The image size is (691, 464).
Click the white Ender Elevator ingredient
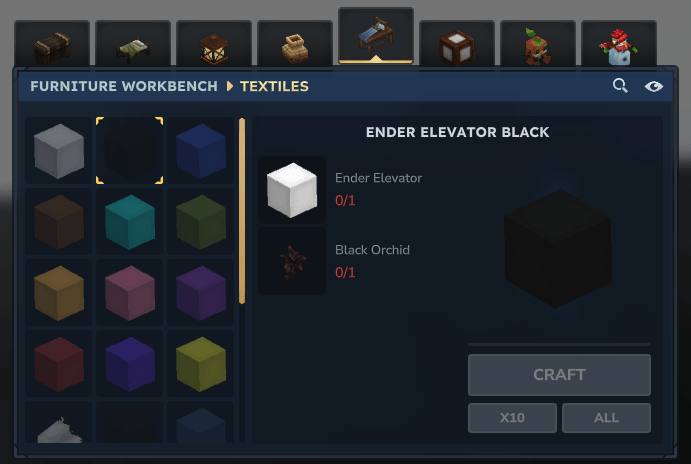[292, 190]
